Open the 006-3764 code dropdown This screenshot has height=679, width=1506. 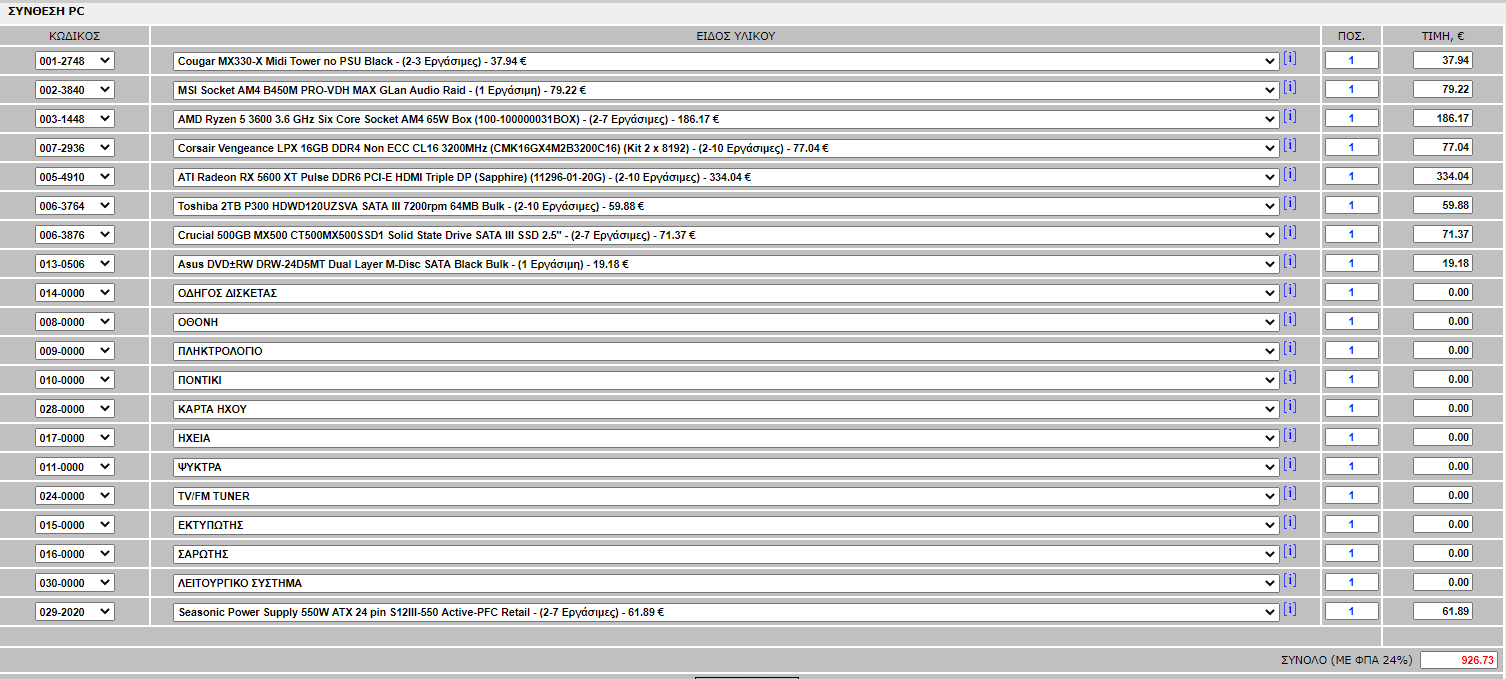click(x=75, y=206)
